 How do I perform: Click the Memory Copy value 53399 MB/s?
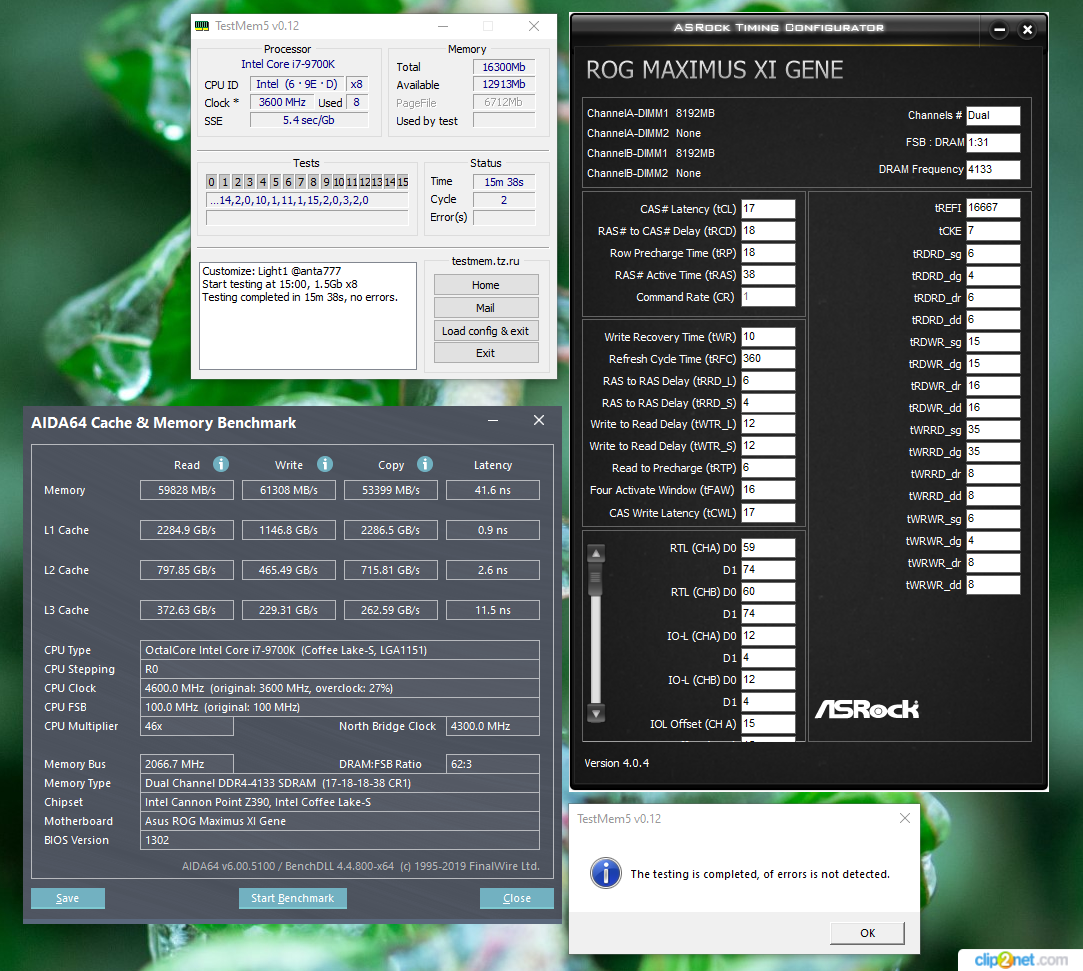(x=391, y=490)
